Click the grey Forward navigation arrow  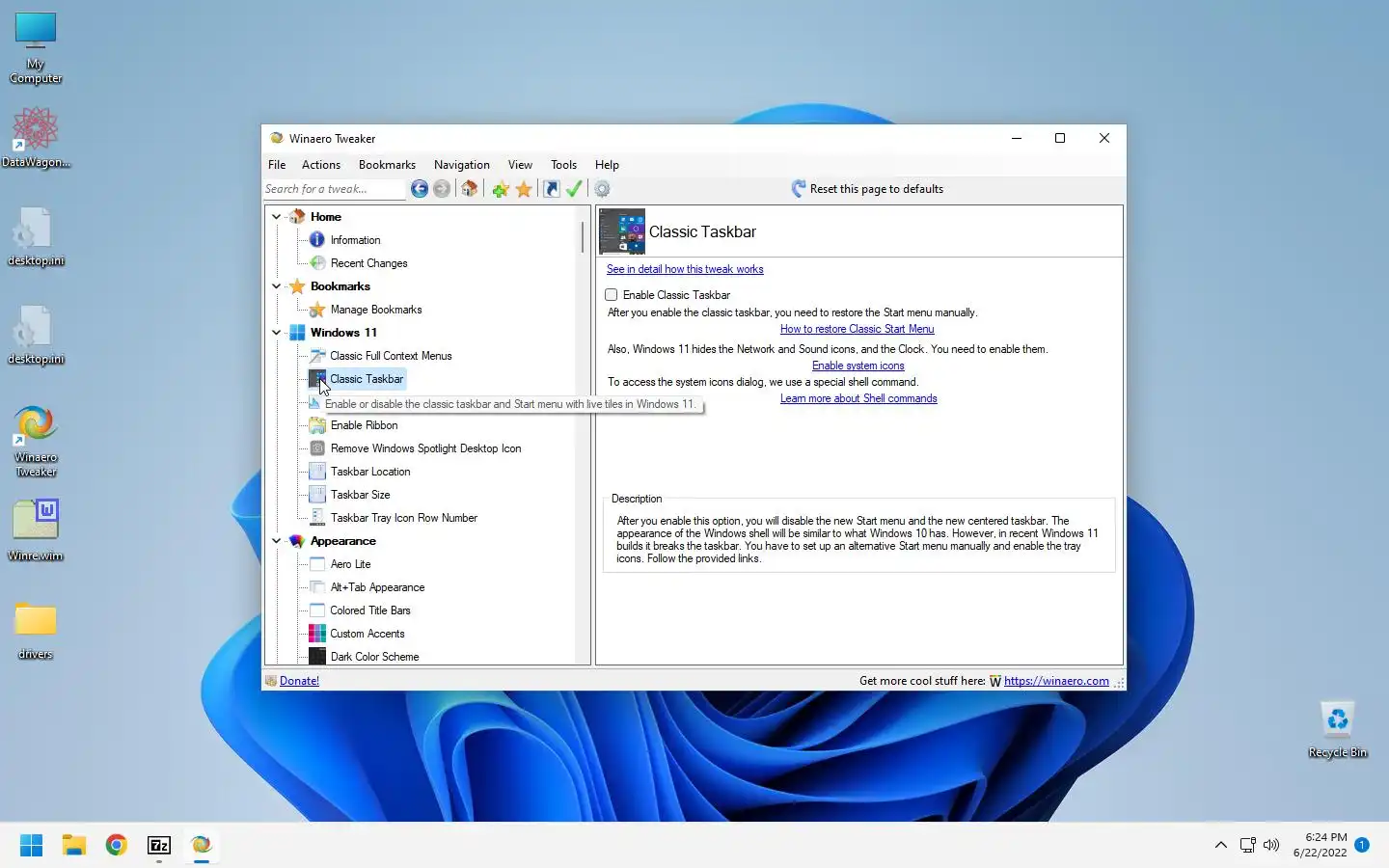442,189
